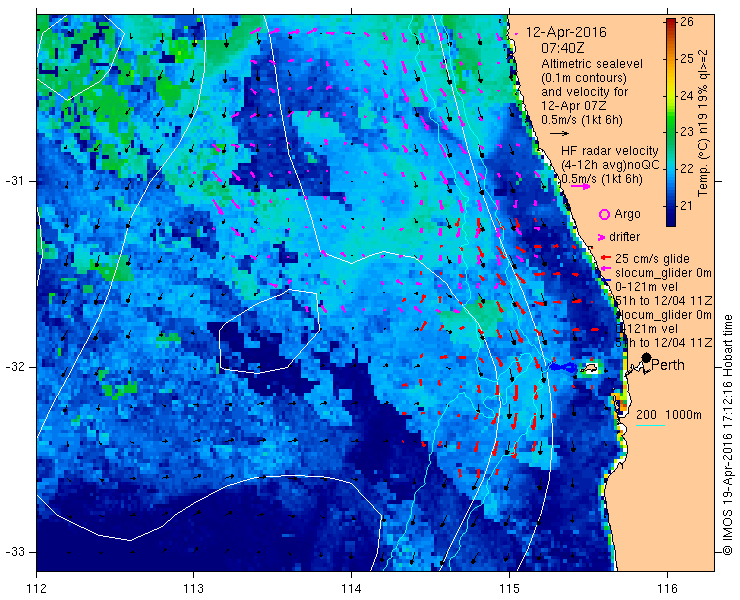Click the dark blue 21 degree band on colour bar
Viewport: 740px width, 600px height.
(671, 206)
